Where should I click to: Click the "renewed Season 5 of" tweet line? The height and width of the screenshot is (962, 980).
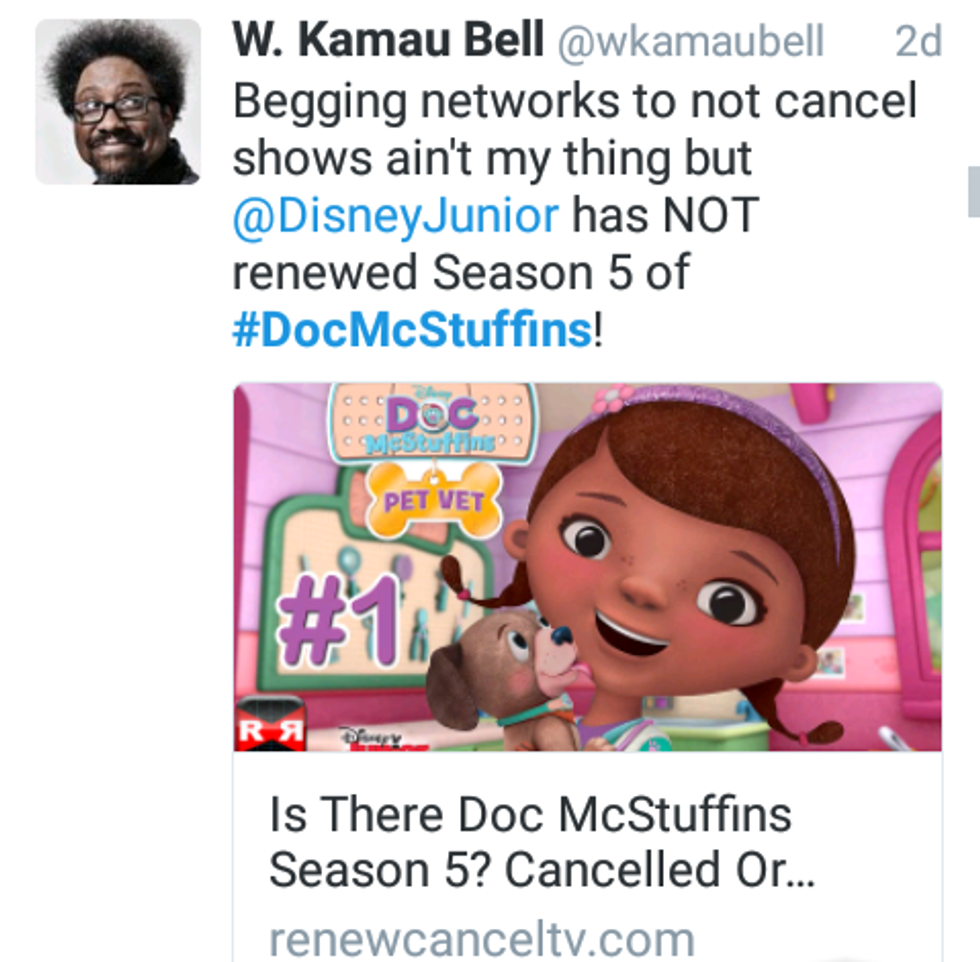tap(460, 273)
